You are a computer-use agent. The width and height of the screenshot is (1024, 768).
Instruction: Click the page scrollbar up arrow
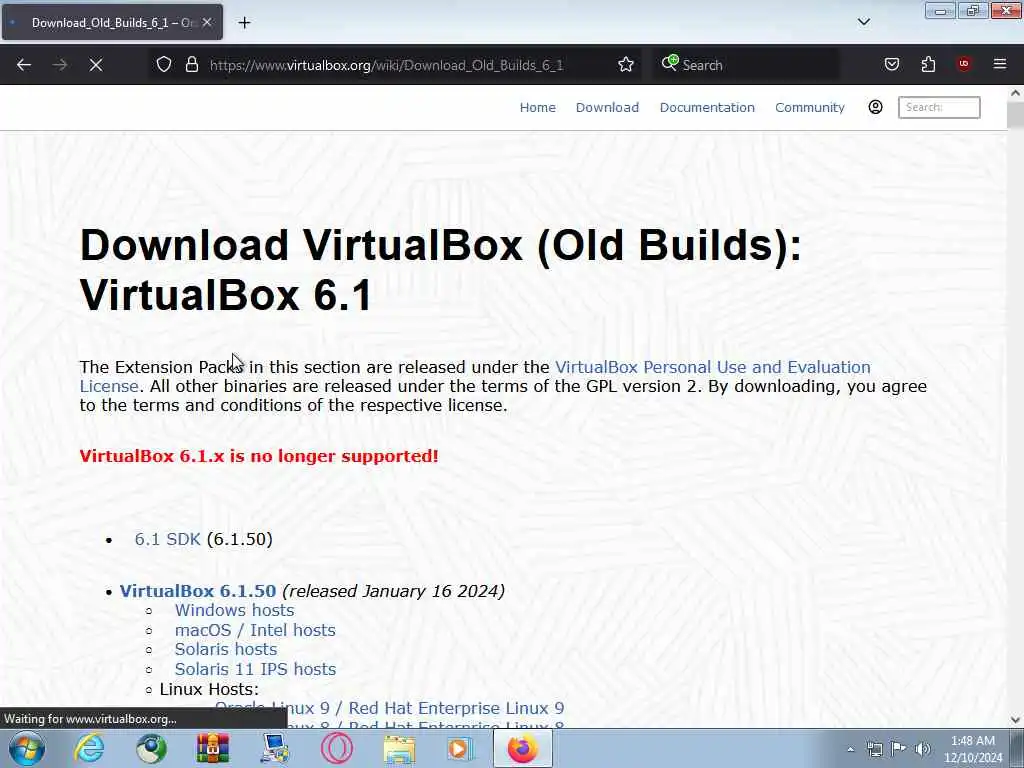click(x=1015, y=93)
